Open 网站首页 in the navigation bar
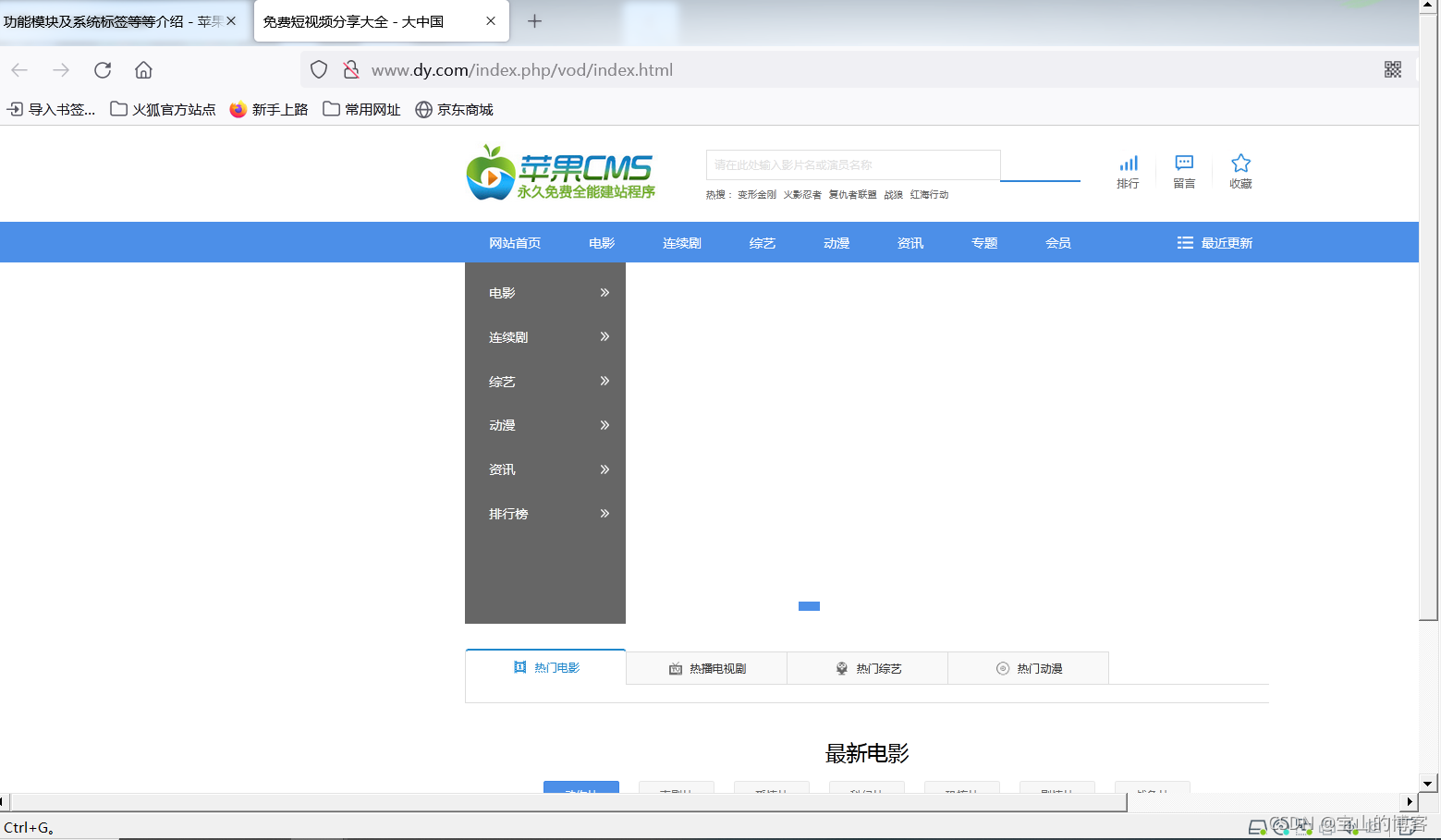Viewport: 1441px width, 840px height. [515, 243]
